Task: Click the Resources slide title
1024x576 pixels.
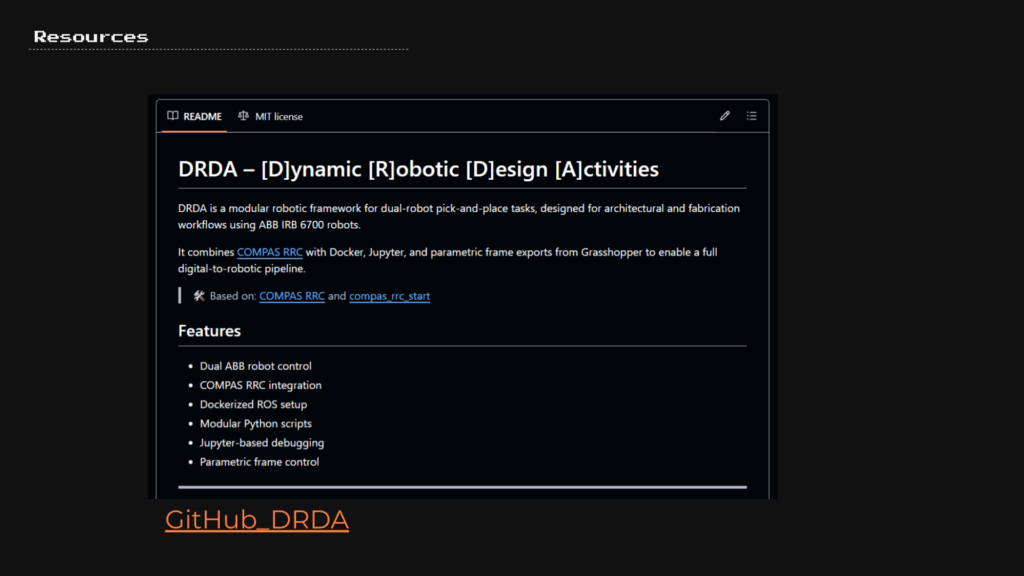Action: click(91, 37)
